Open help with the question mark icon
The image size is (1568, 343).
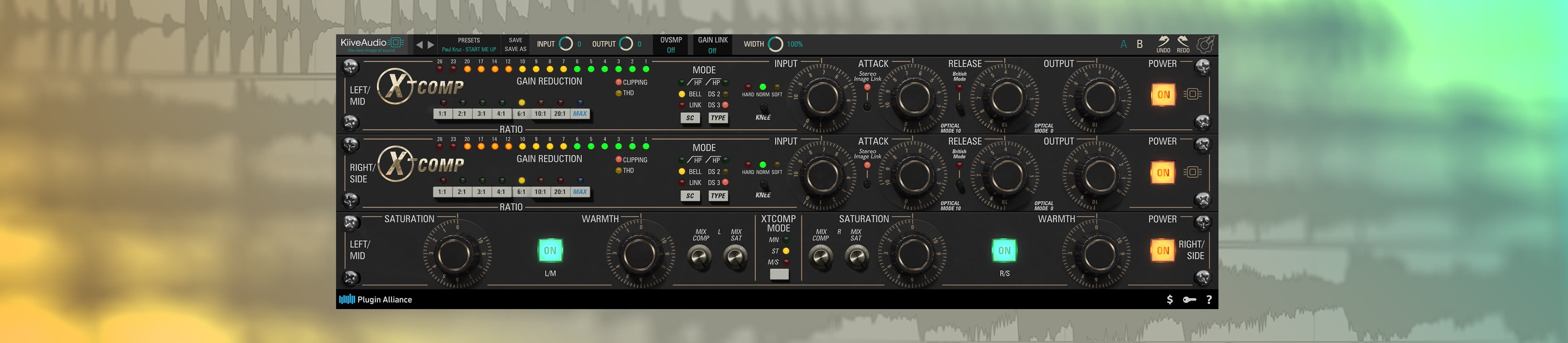pyautogui.click(x=1209, y=299)
